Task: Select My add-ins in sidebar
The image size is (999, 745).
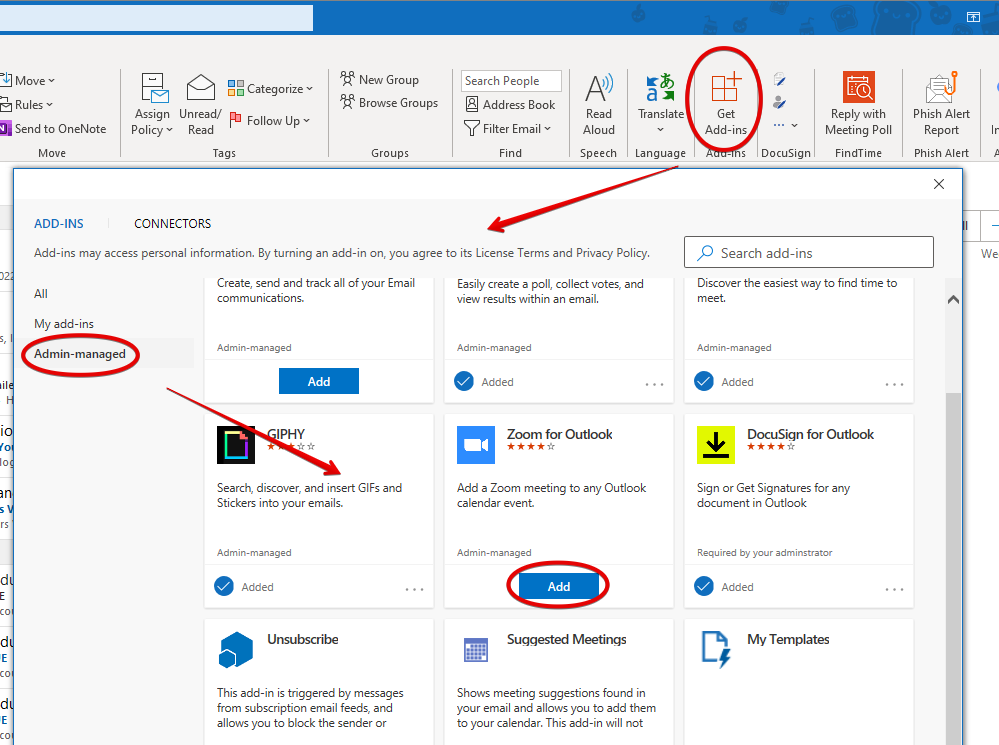Action: tap(64, 324)
